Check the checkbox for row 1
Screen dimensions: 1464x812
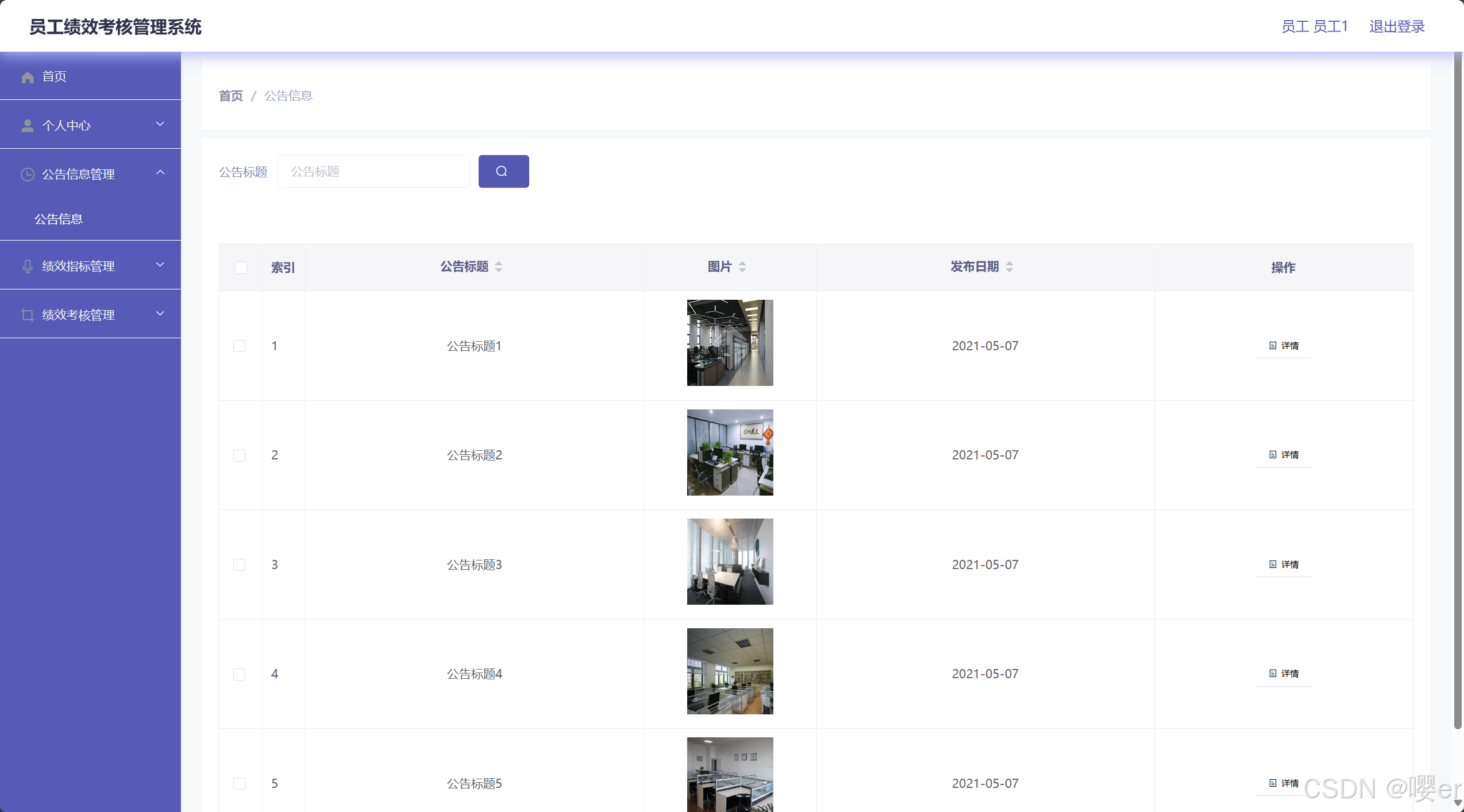coord(240,346)
